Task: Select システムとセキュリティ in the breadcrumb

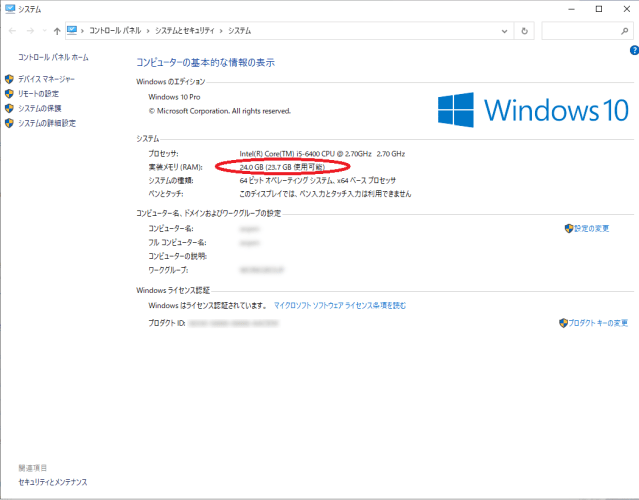Action: pos(183,31)
